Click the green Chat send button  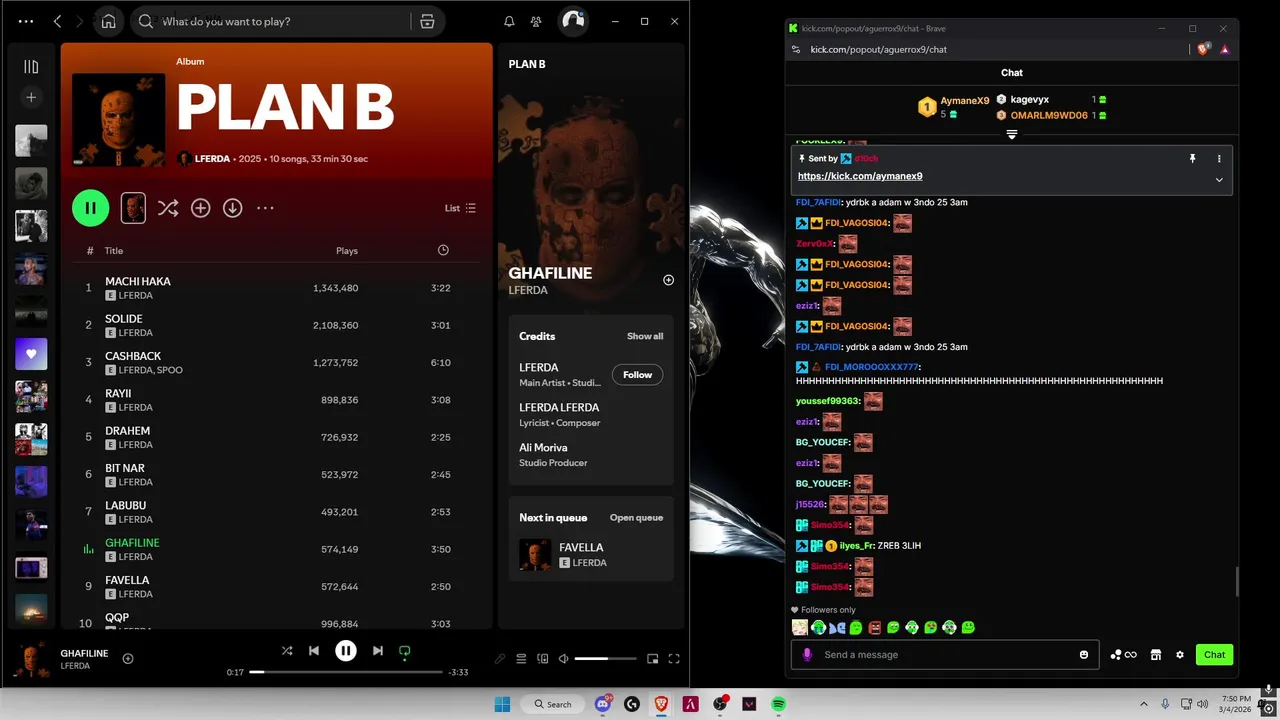[1214, 655]
